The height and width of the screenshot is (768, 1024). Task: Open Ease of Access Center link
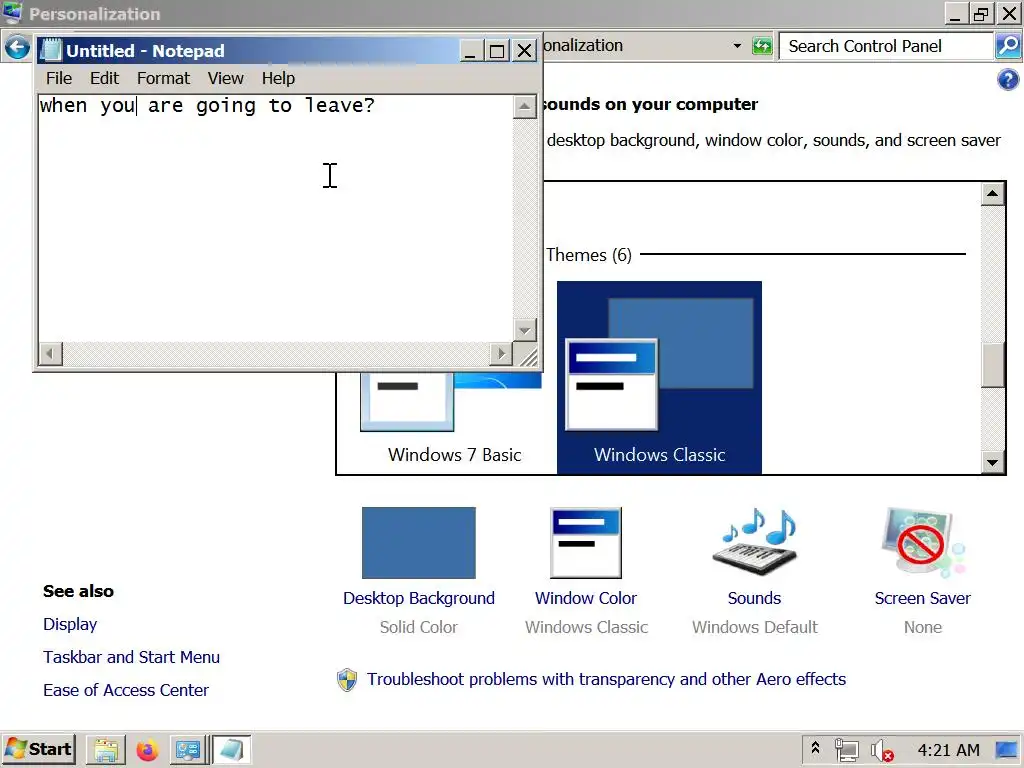coord(126,690)
